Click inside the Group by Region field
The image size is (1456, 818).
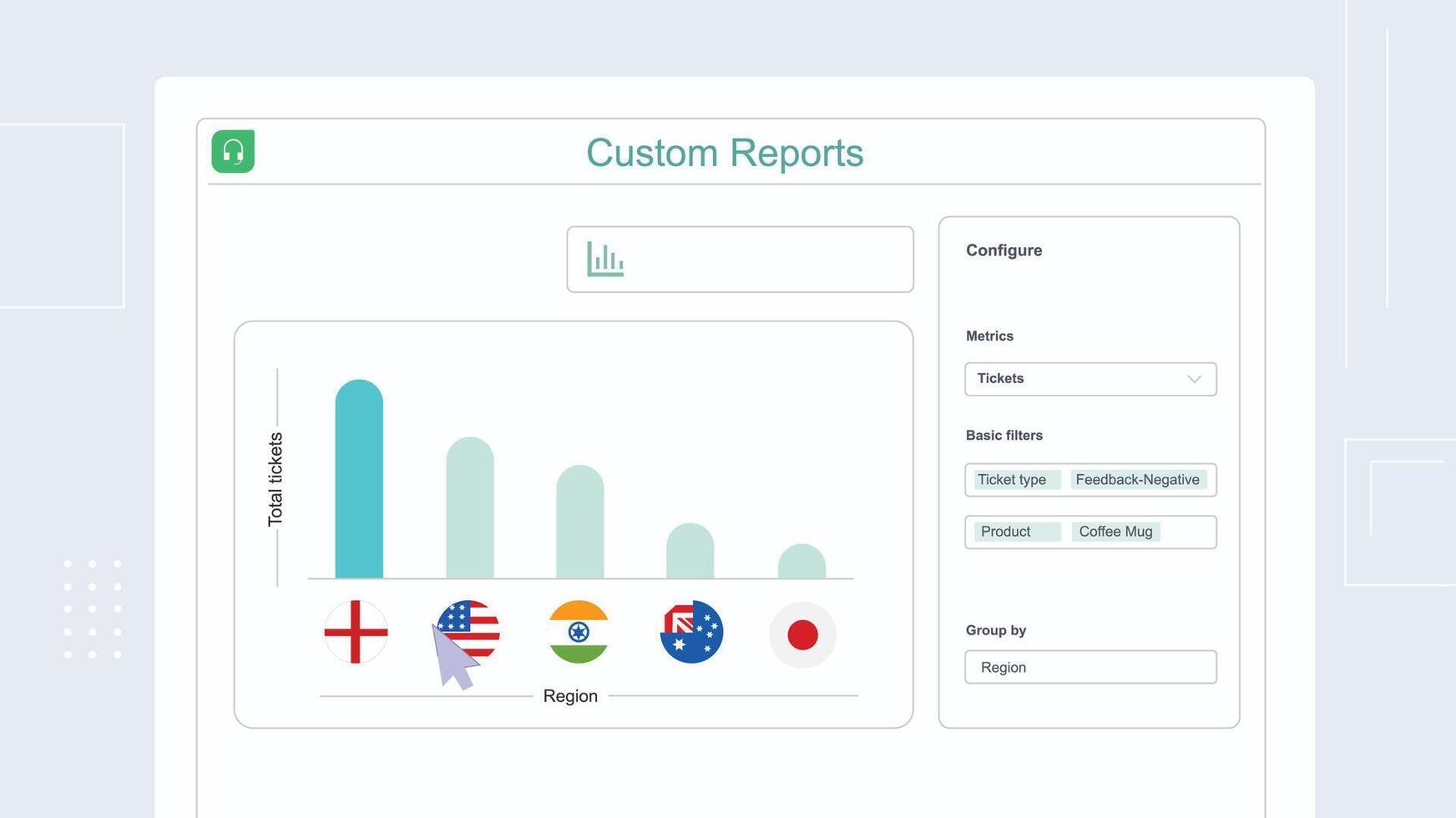pyautogui.click(x=1090, y=667)
